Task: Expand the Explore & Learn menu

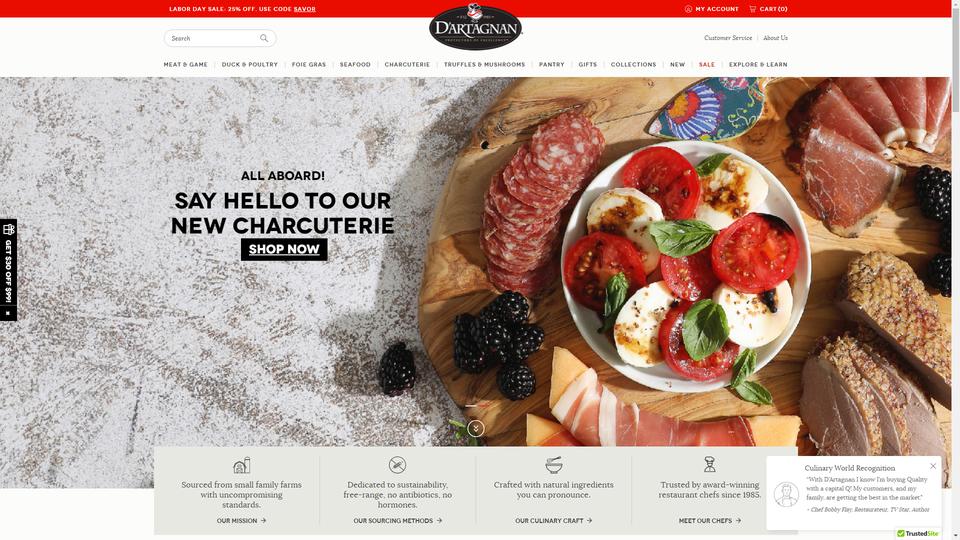Action: click(758, 64)
